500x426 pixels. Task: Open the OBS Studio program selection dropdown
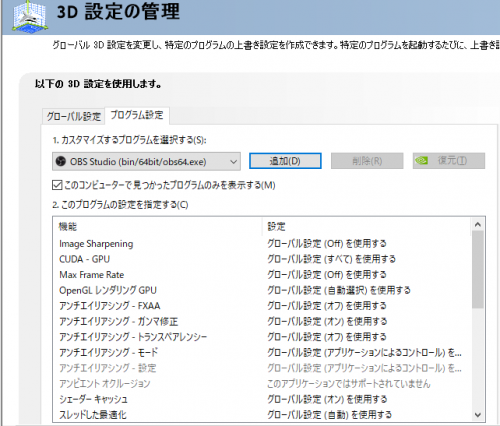(146, 162)
